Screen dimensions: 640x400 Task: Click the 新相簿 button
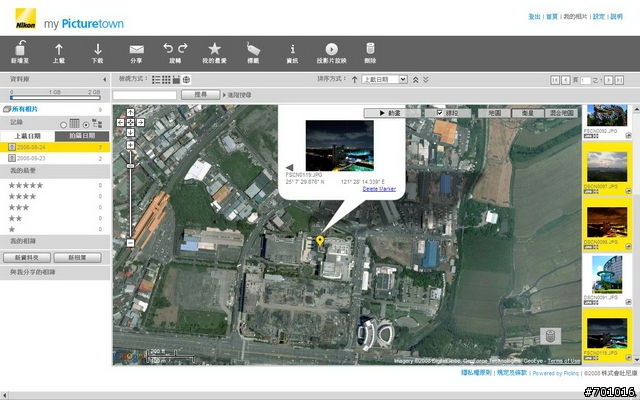click(78, 258)
